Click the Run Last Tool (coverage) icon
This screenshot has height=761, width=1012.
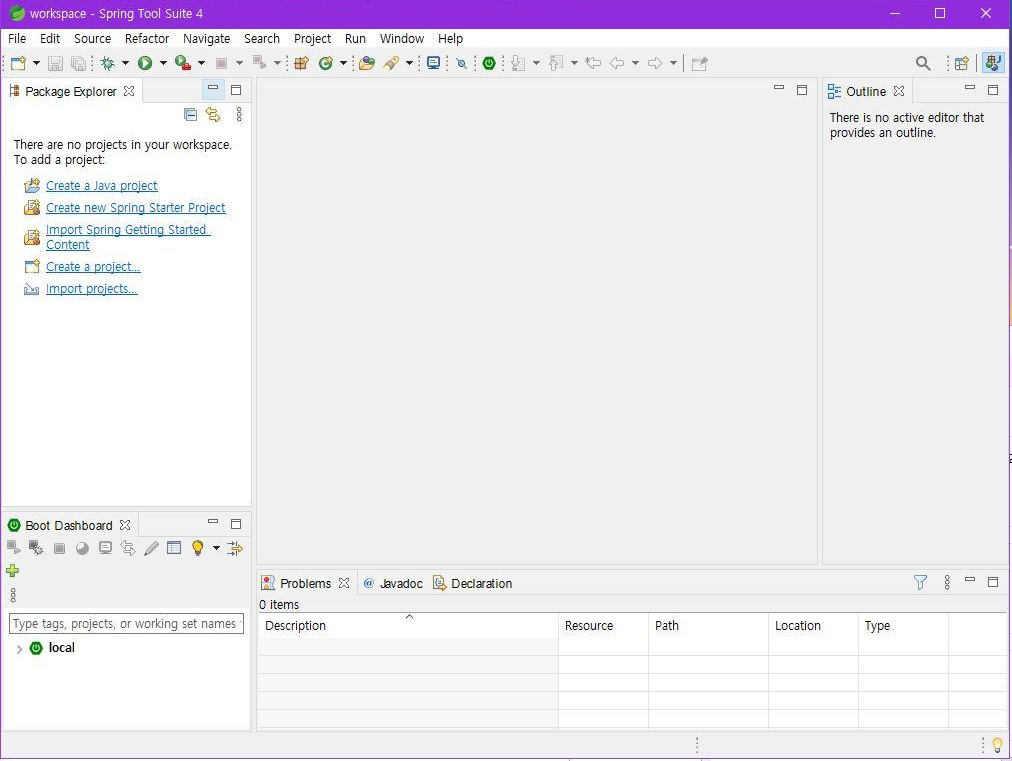[183, 63]
